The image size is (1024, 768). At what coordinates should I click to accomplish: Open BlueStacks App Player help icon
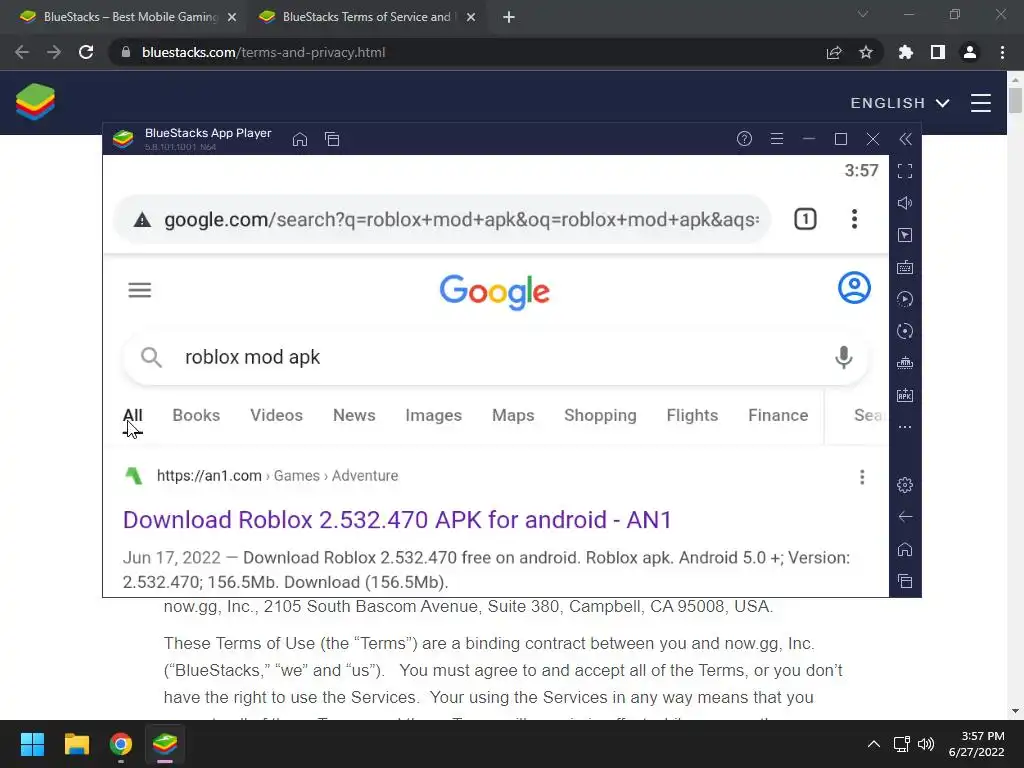point(744,138)
